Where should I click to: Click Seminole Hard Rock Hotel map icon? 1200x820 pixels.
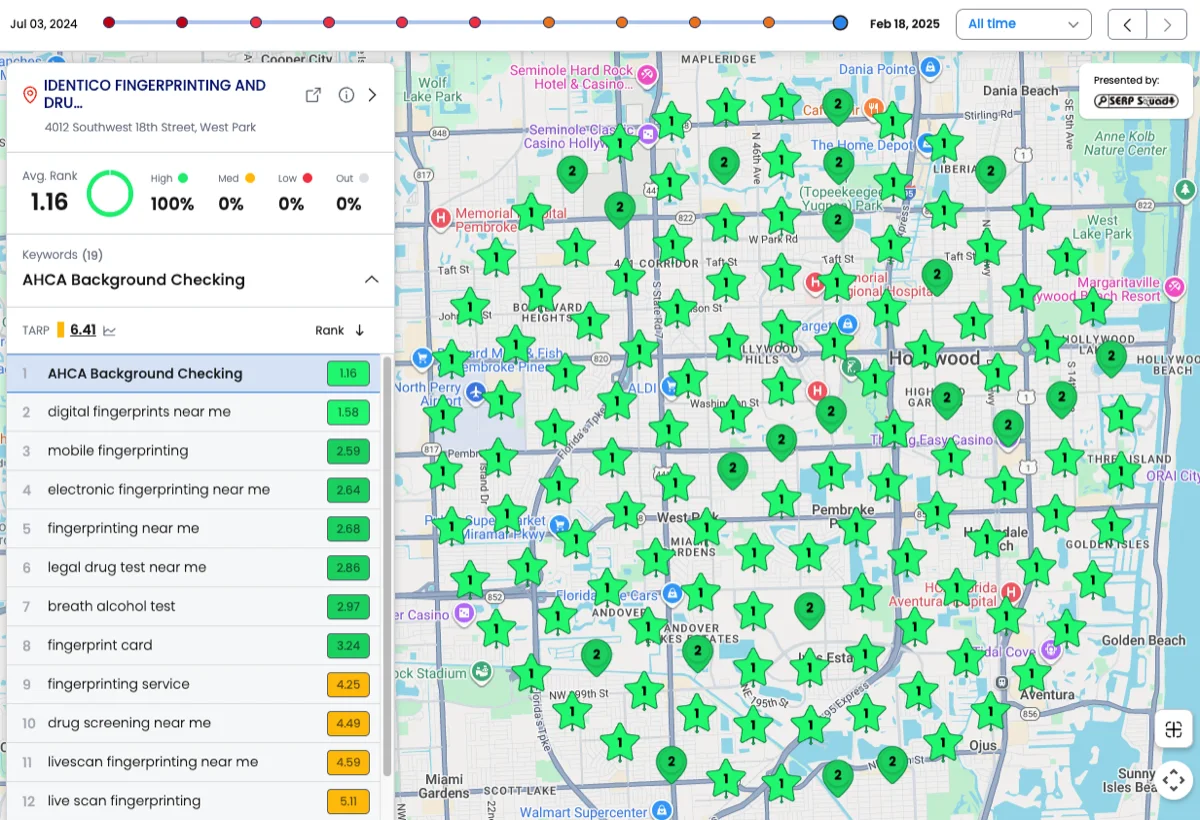click(646, 74)
